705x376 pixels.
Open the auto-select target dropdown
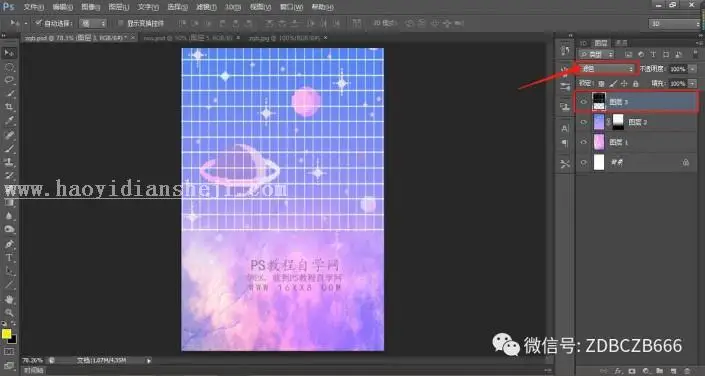[93, 23]
